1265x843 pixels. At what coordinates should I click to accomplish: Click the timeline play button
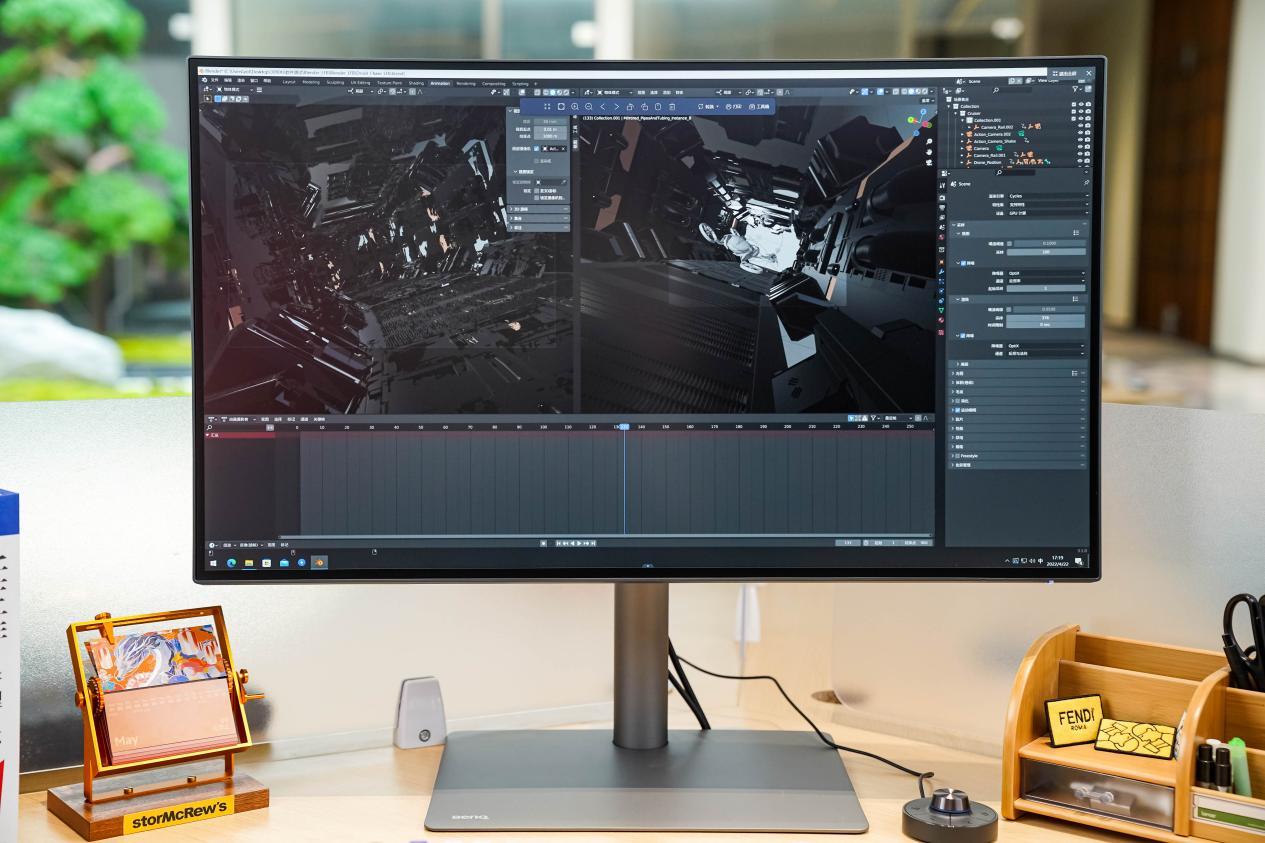click(579, 543)
